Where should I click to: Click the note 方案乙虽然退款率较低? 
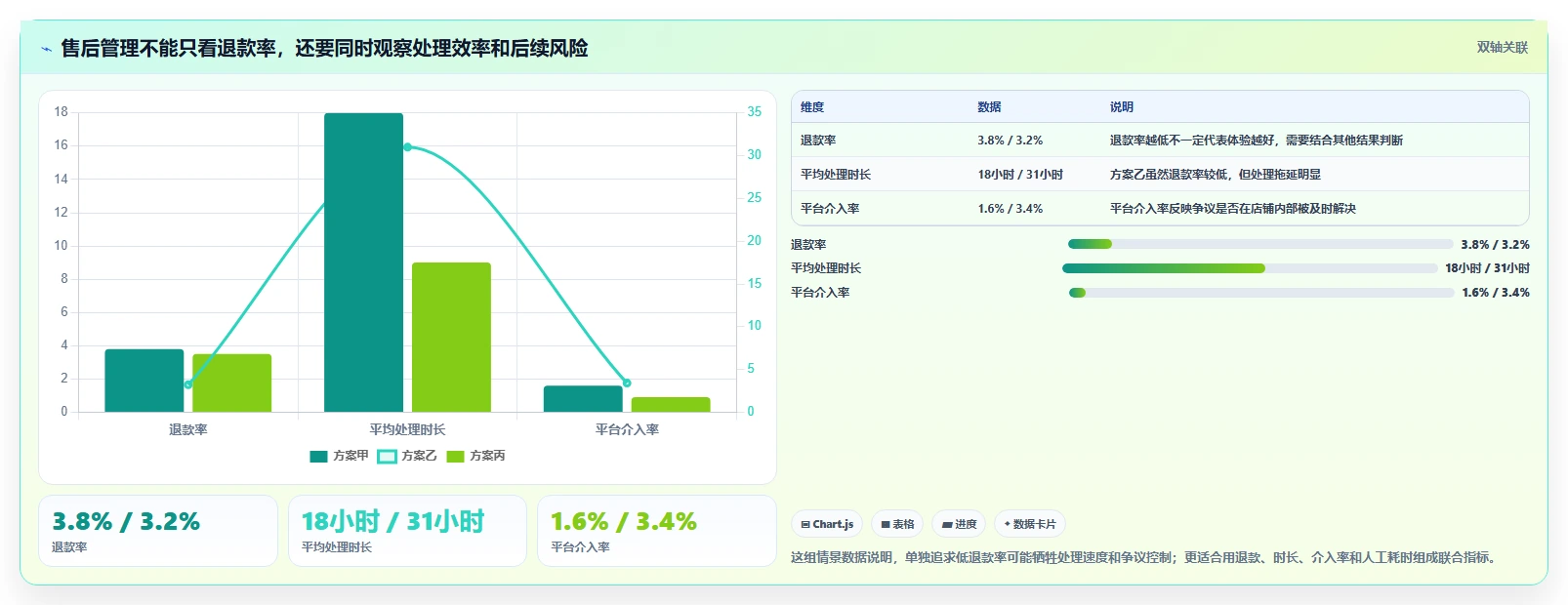click(x=1216, y=175)
